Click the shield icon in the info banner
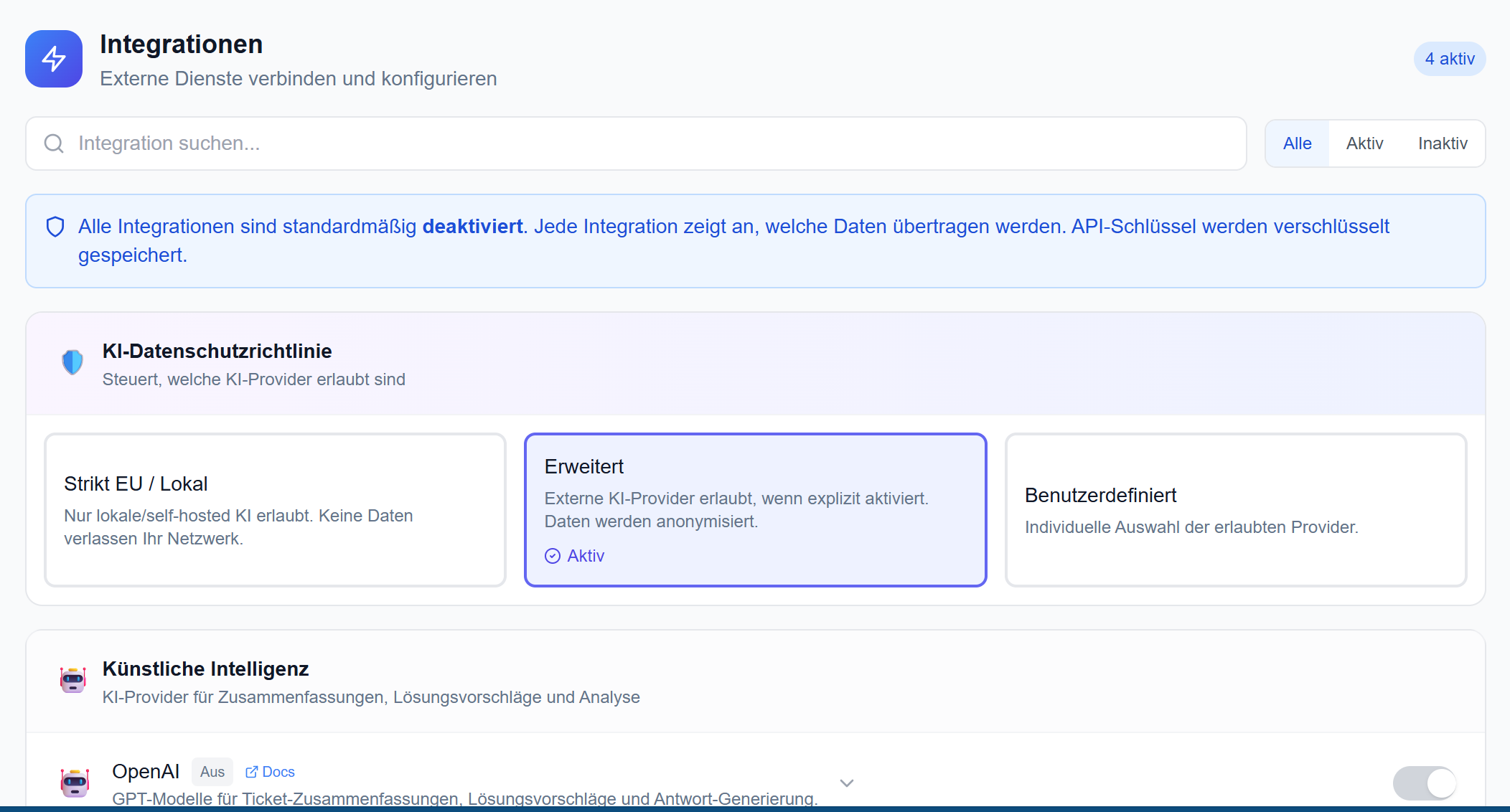Viewport: 1510px width, 812px height. tap(56, 226)
